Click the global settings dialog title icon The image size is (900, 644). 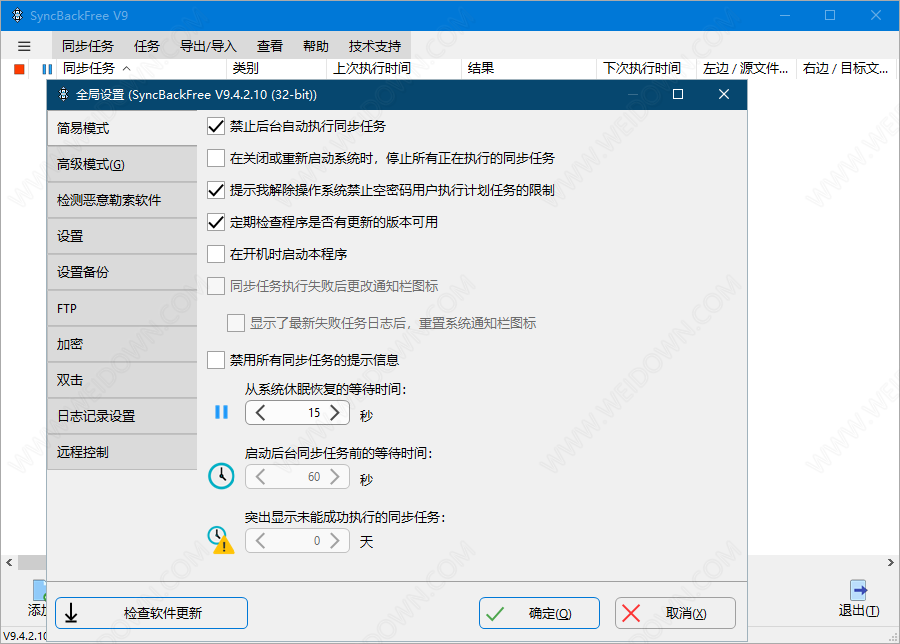point(63,94)
